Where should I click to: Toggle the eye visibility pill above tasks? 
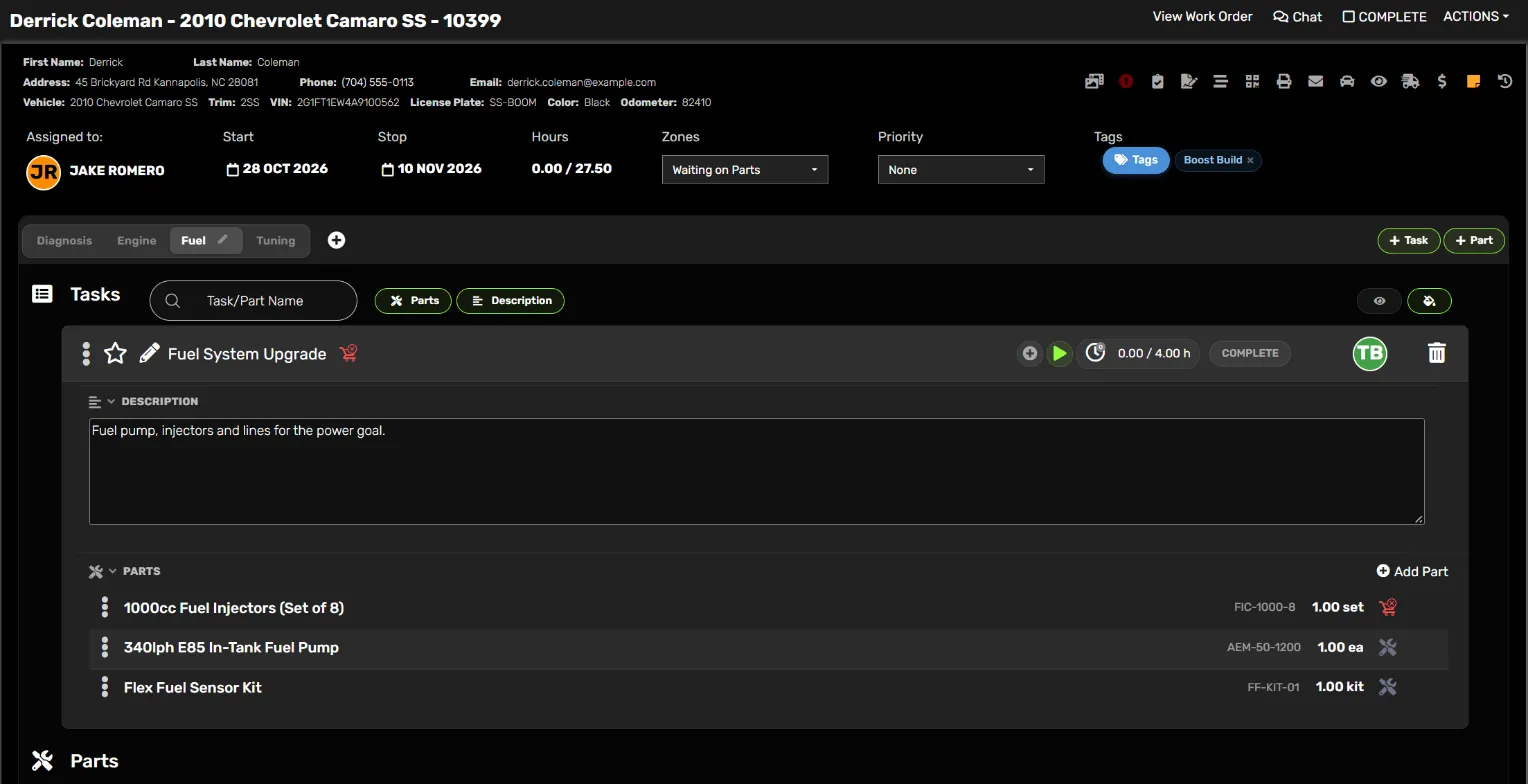pos(1380,300)
